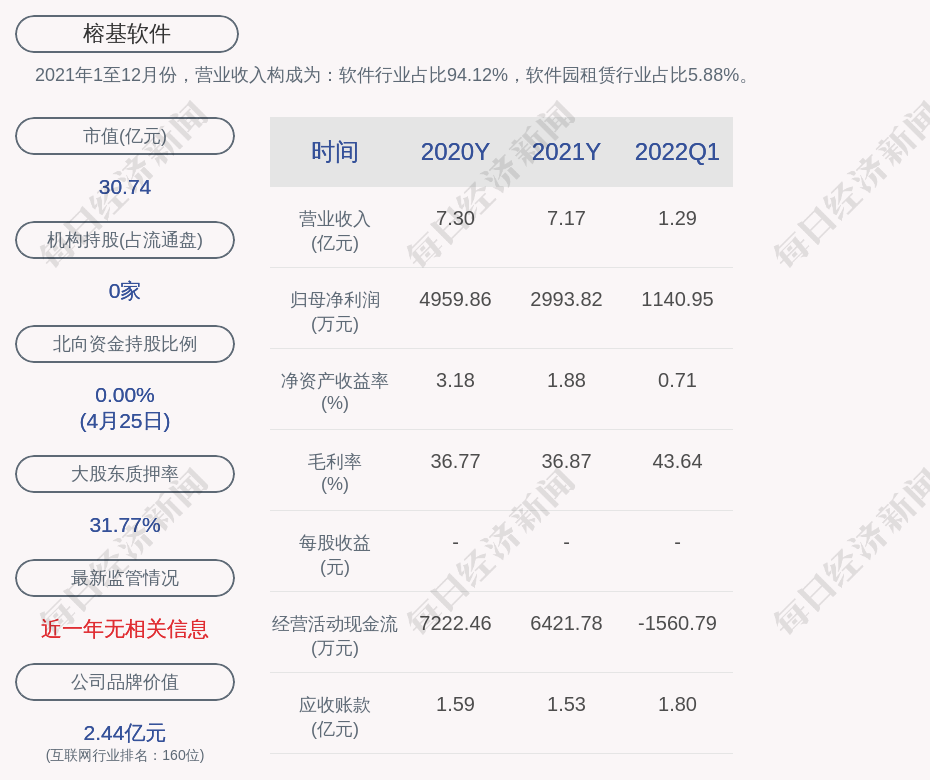Select ROE value 3.18

click(x=455, y=380)
